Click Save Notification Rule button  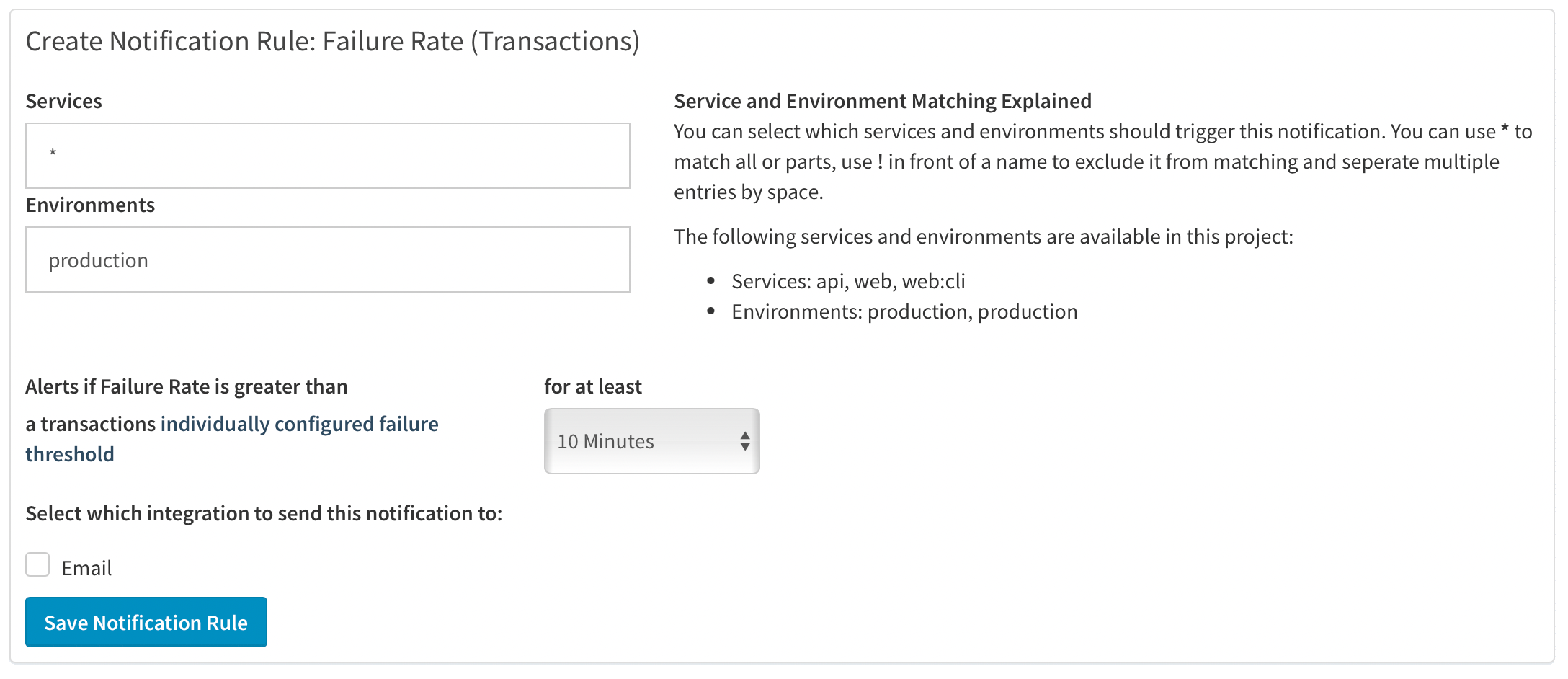pyautogui.click(x=146, y=622)
